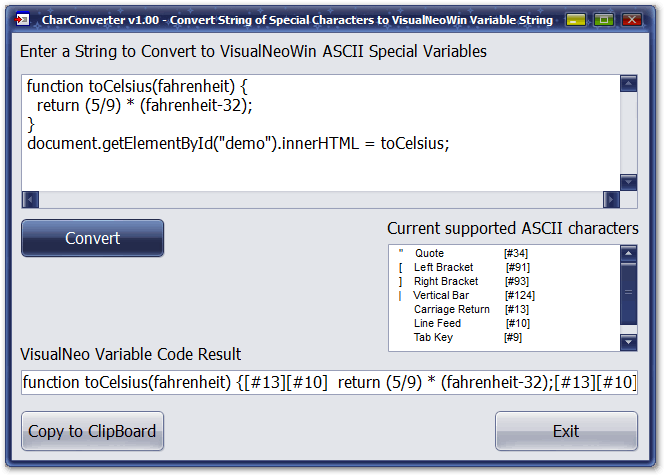Click the up arrow of input text scrollbar

[x=629, y=84]
